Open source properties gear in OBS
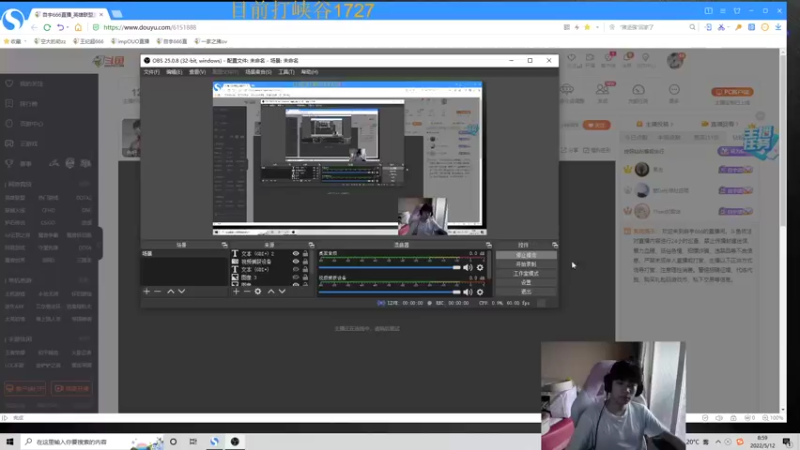This screenshot has width=800, height=450. click(258, 291)
